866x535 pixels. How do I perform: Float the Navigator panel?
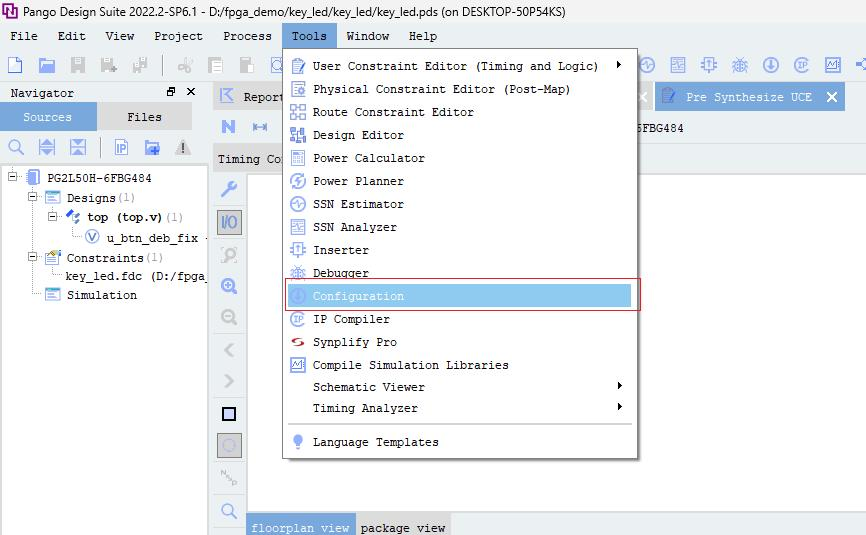click(x=171, y=92)
